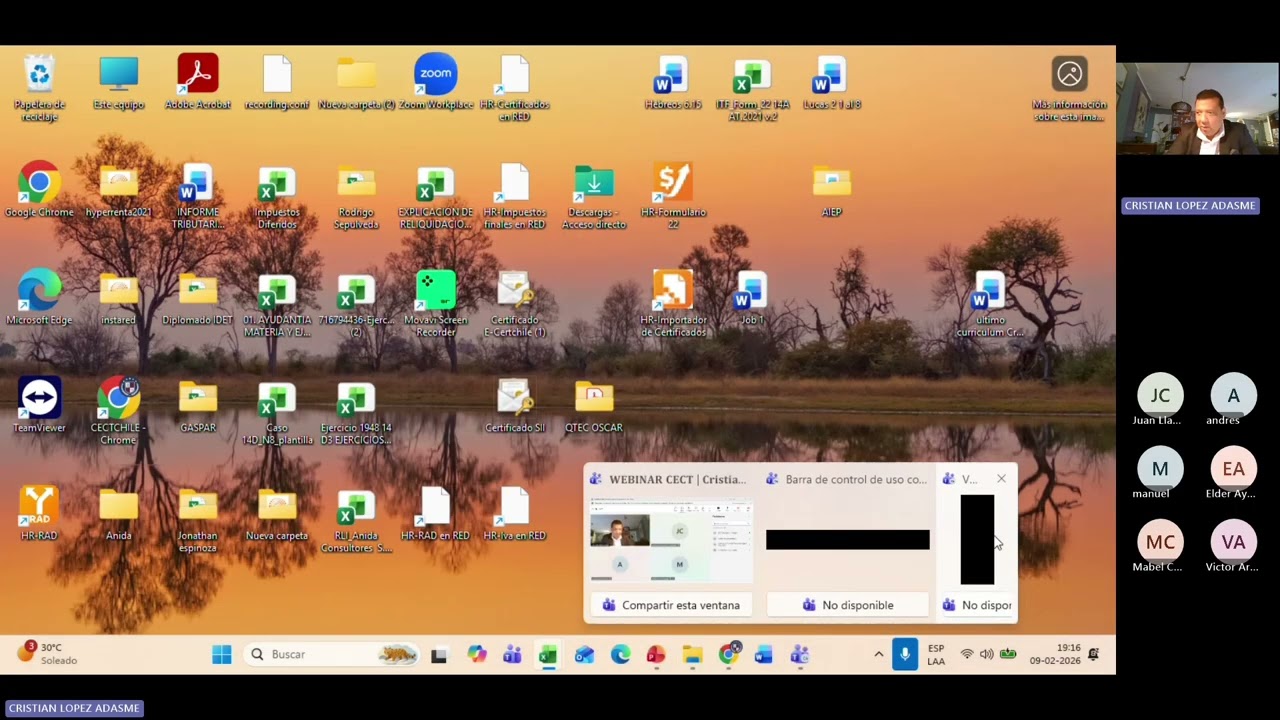The height and width of the screenshot is (720, 1280).
Task: Switch to Word from the taskbar
Action: pyautogui.click(x=764, y=655)
